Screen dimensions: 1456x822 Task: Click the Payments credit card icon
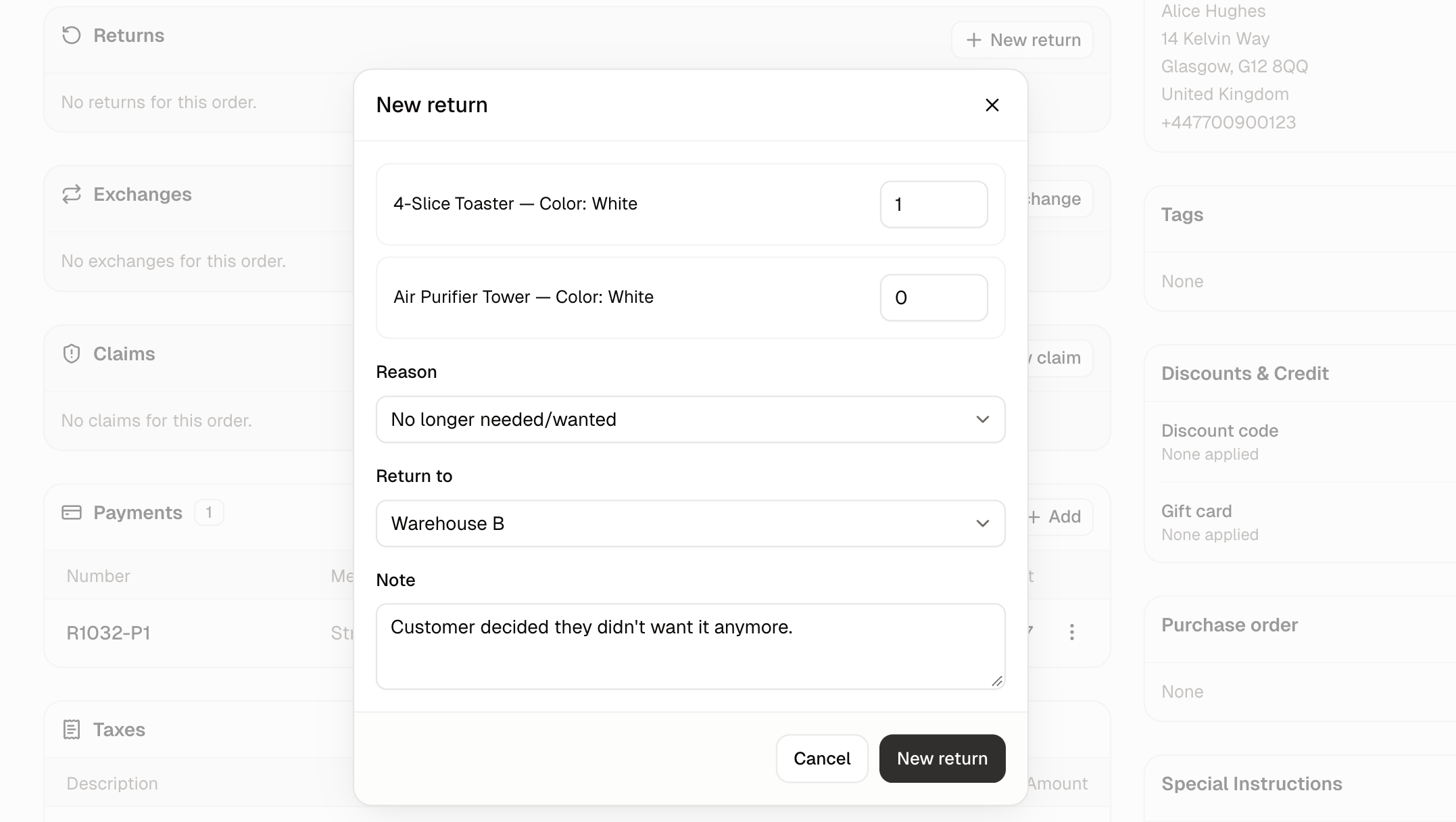(x=72, y=512)
